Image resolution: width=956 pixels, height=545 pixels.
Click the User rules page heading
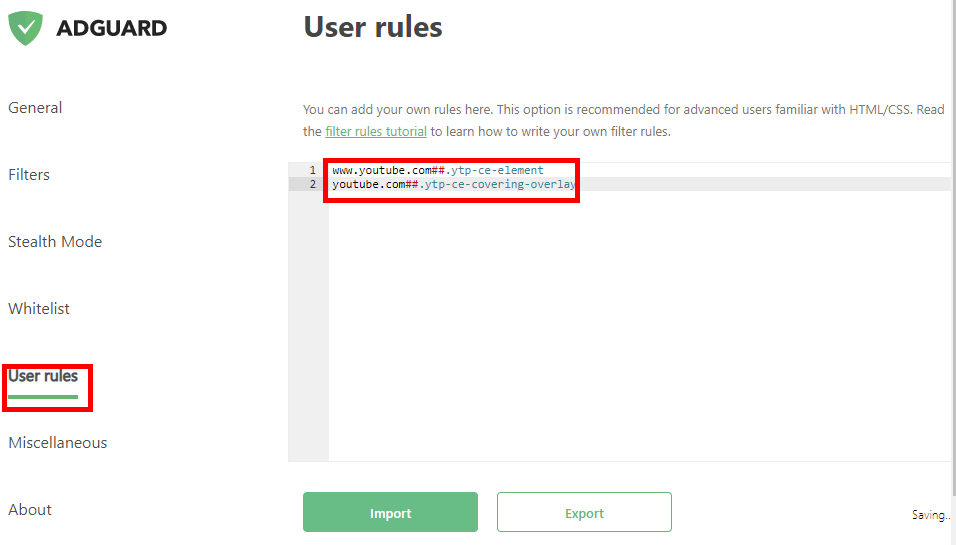pyautogui.click(x=373, y=27)
